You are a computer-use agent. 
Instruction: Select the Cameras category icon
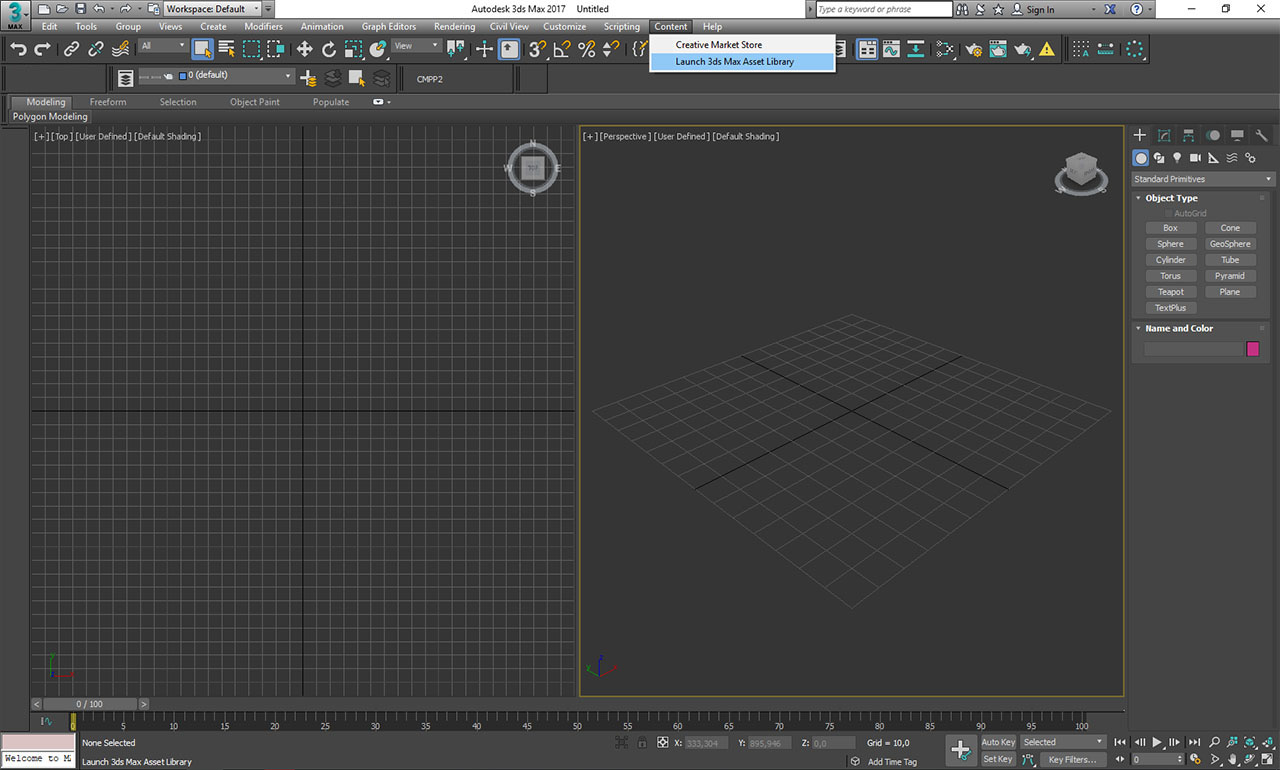click(1195, 158)
